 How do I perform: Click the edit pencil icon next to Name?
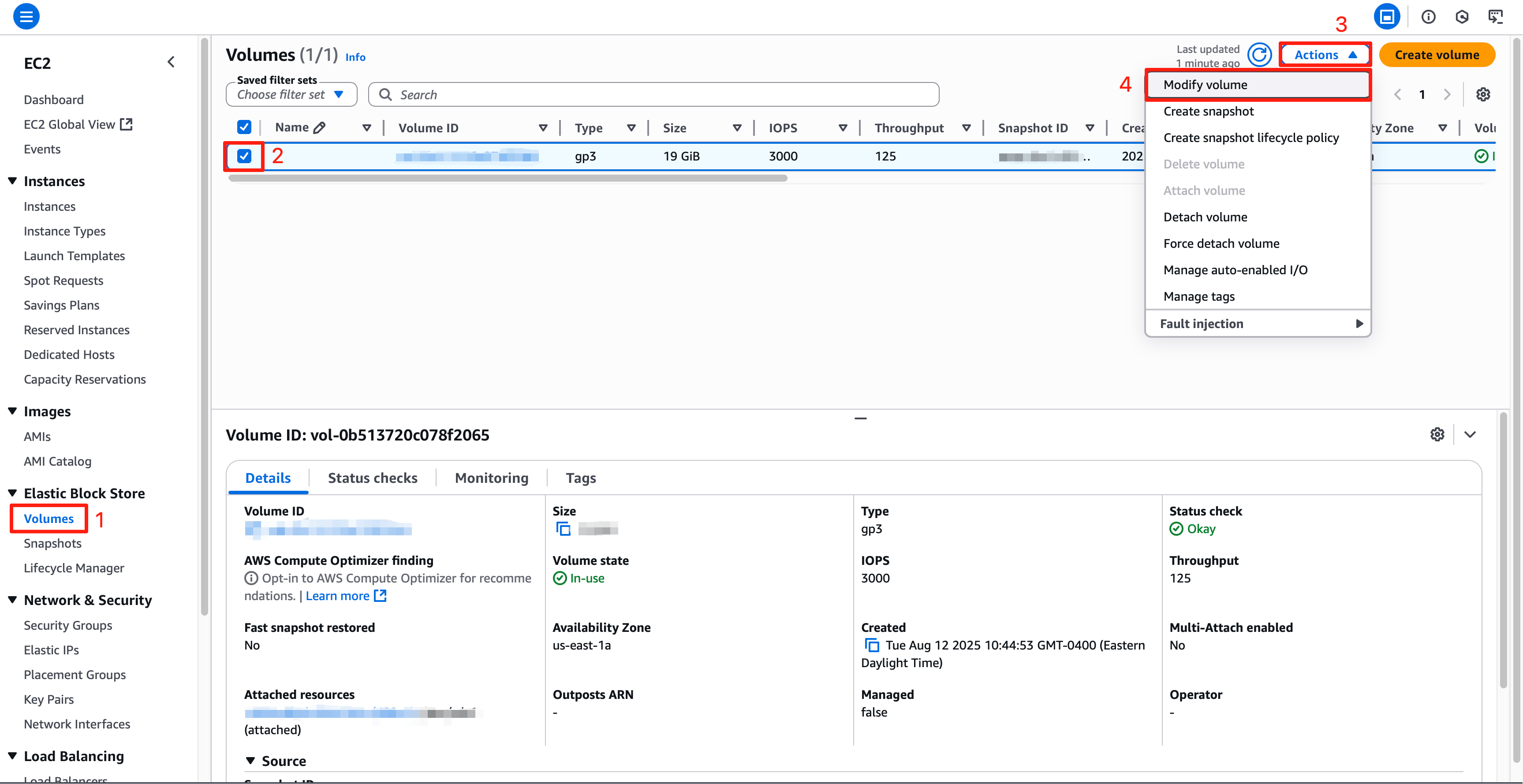point(320,128)
